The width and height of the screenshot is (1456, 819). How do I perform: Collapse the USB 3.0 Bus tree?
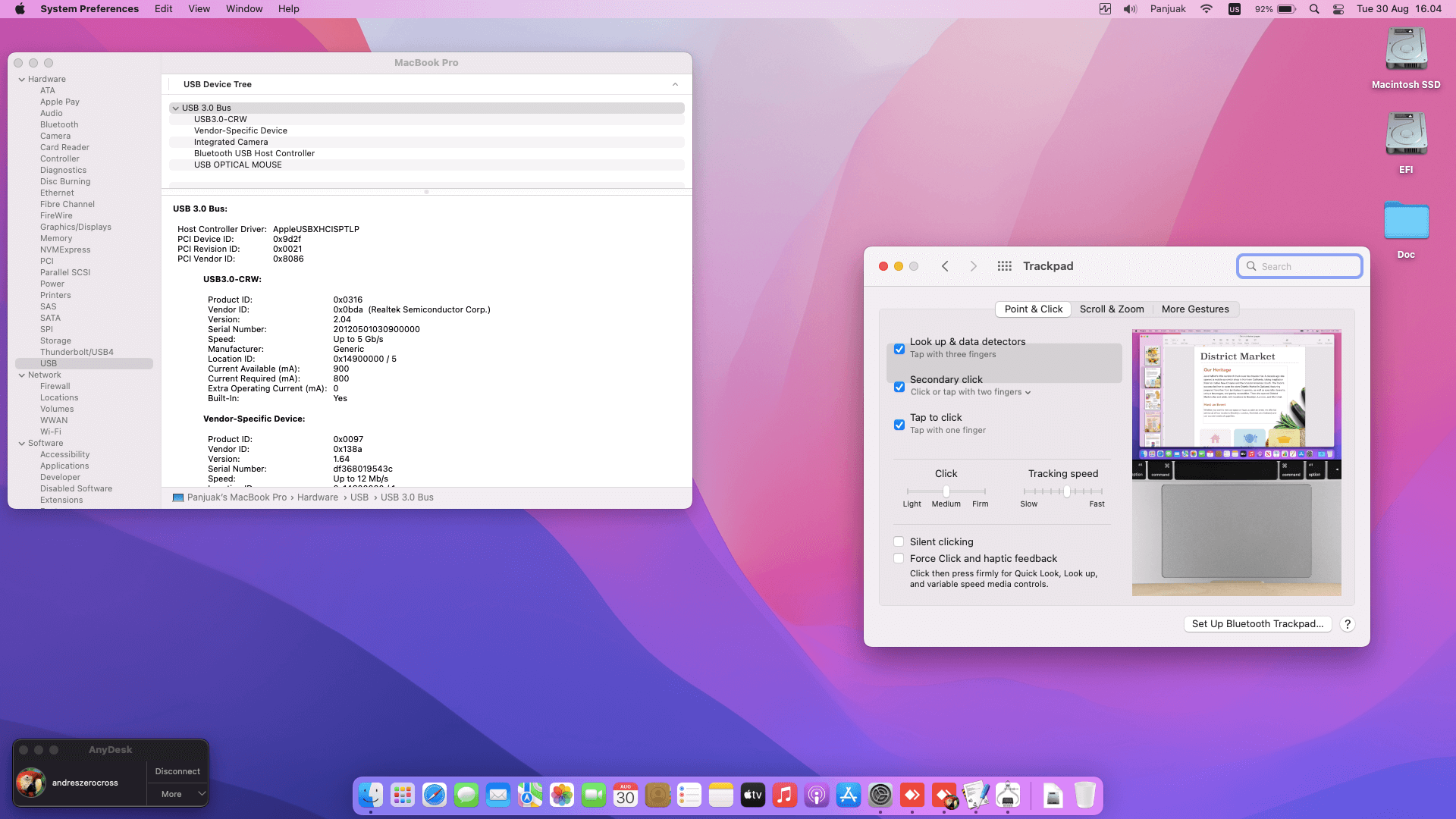tap(176, 108)
